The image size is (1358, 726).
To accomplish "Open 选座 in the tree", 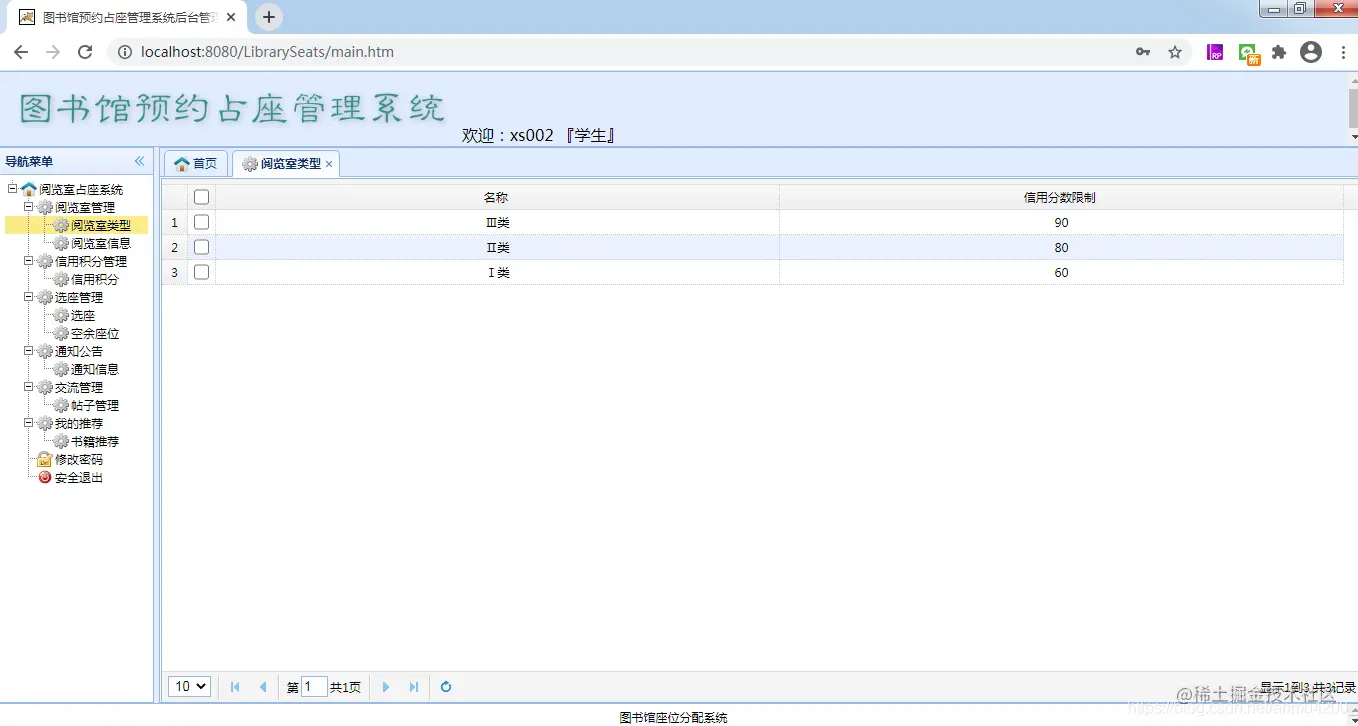I will [83, 315].
